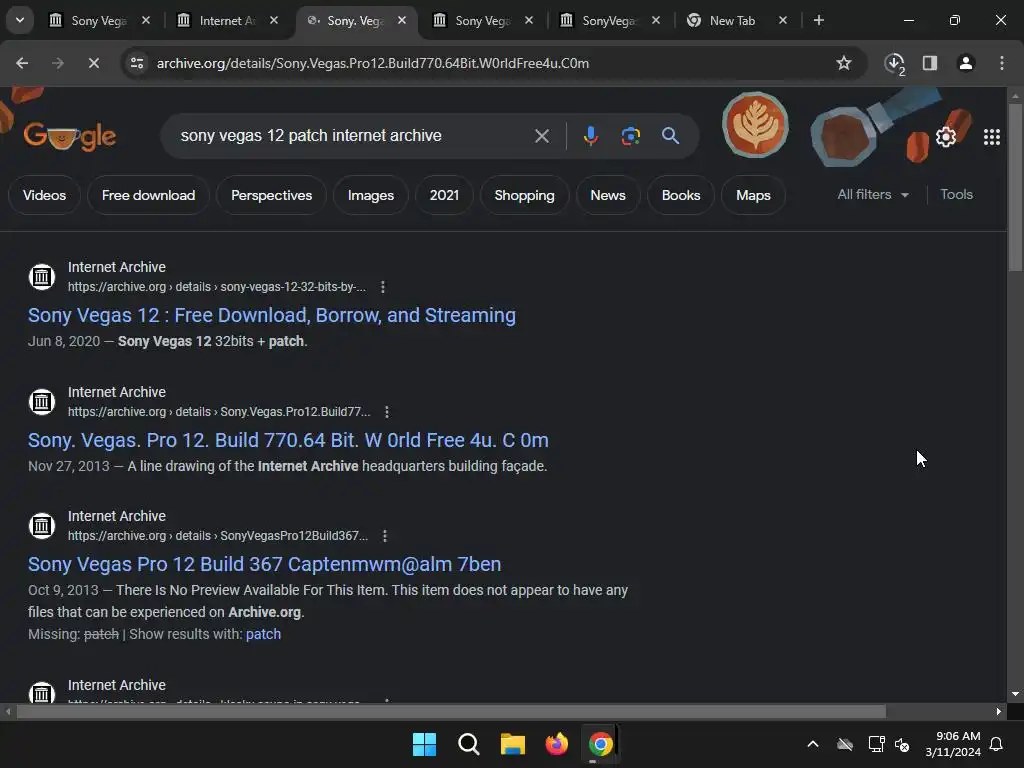
Task: Expand the All filters dropdown
Action: (x=873, y=195)
